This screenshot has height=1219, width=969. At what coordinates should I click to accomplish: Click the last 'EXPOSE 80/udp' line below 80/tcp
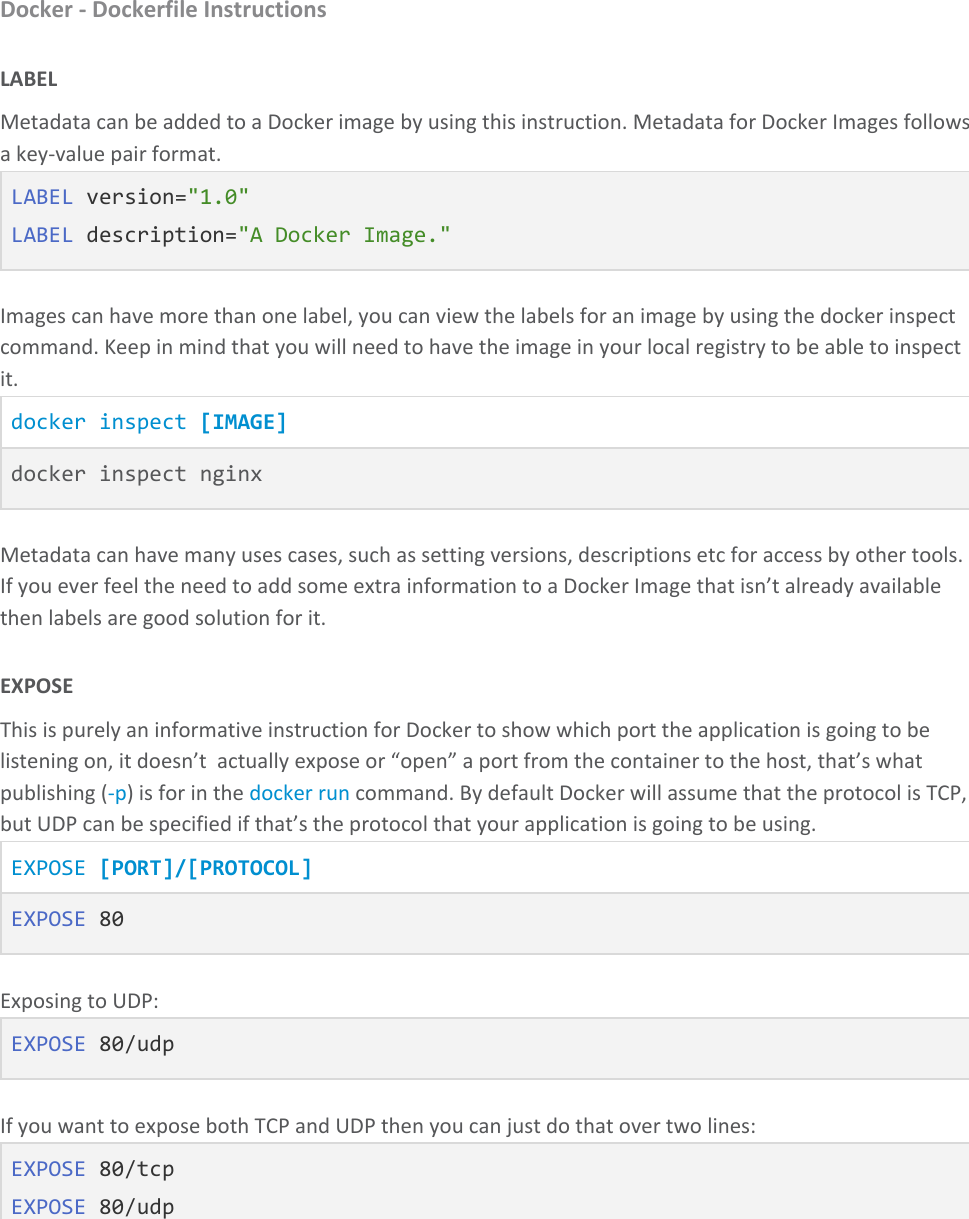click(93, 1207)
